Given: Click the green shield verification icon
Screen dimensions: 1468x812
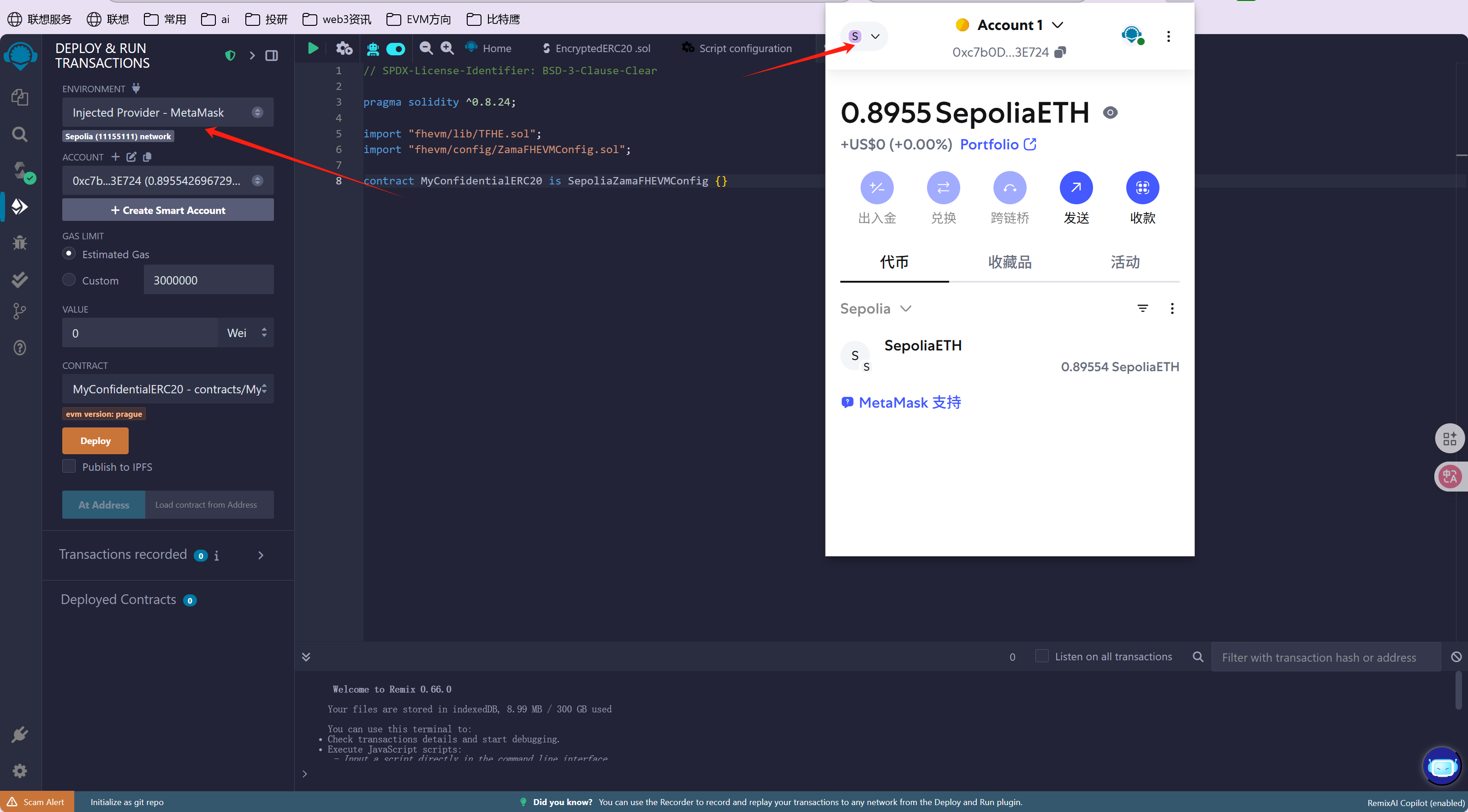Looking at the screenshot, I should tap(230, 55).
